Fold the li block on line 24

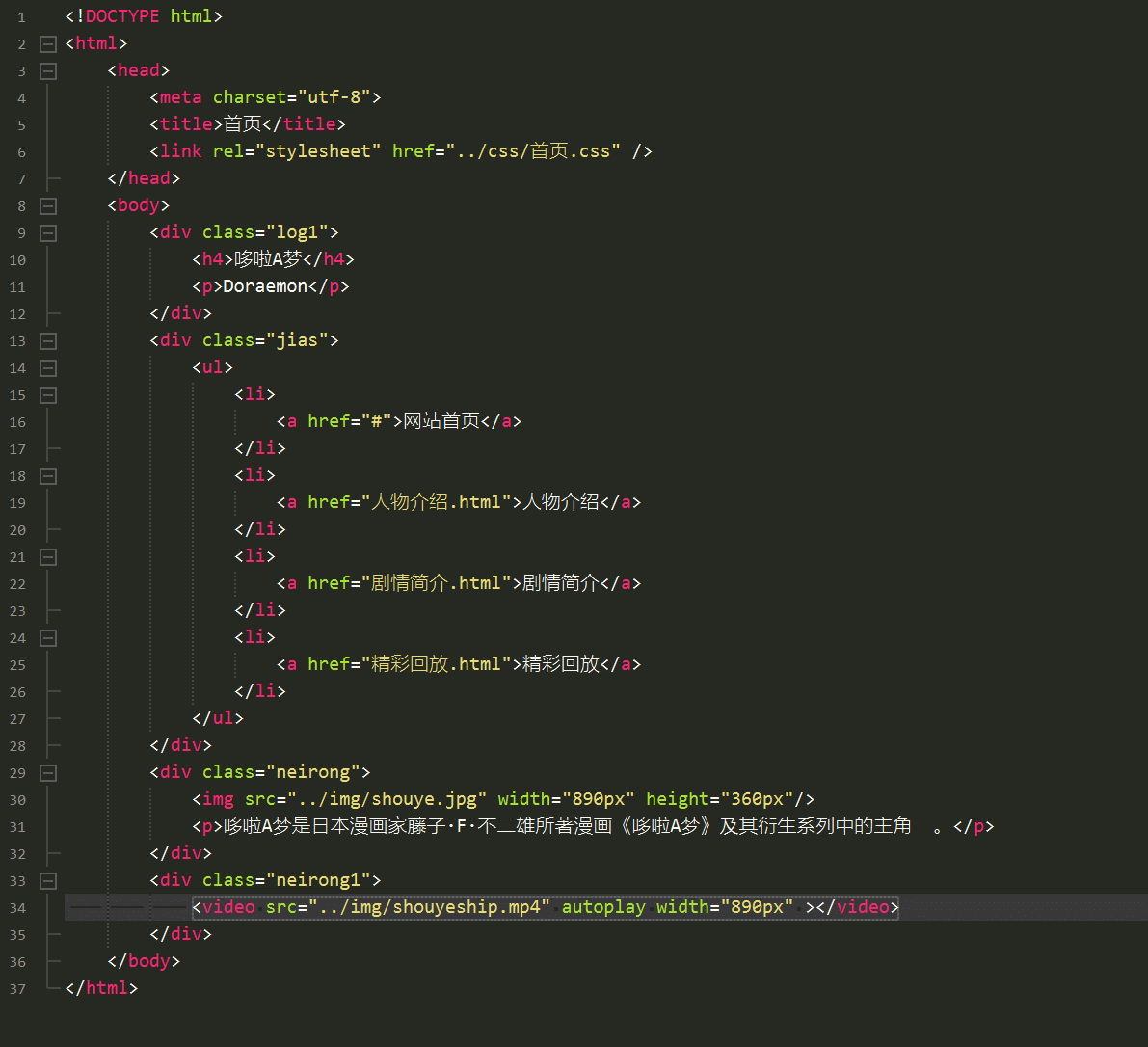point(48,637)
